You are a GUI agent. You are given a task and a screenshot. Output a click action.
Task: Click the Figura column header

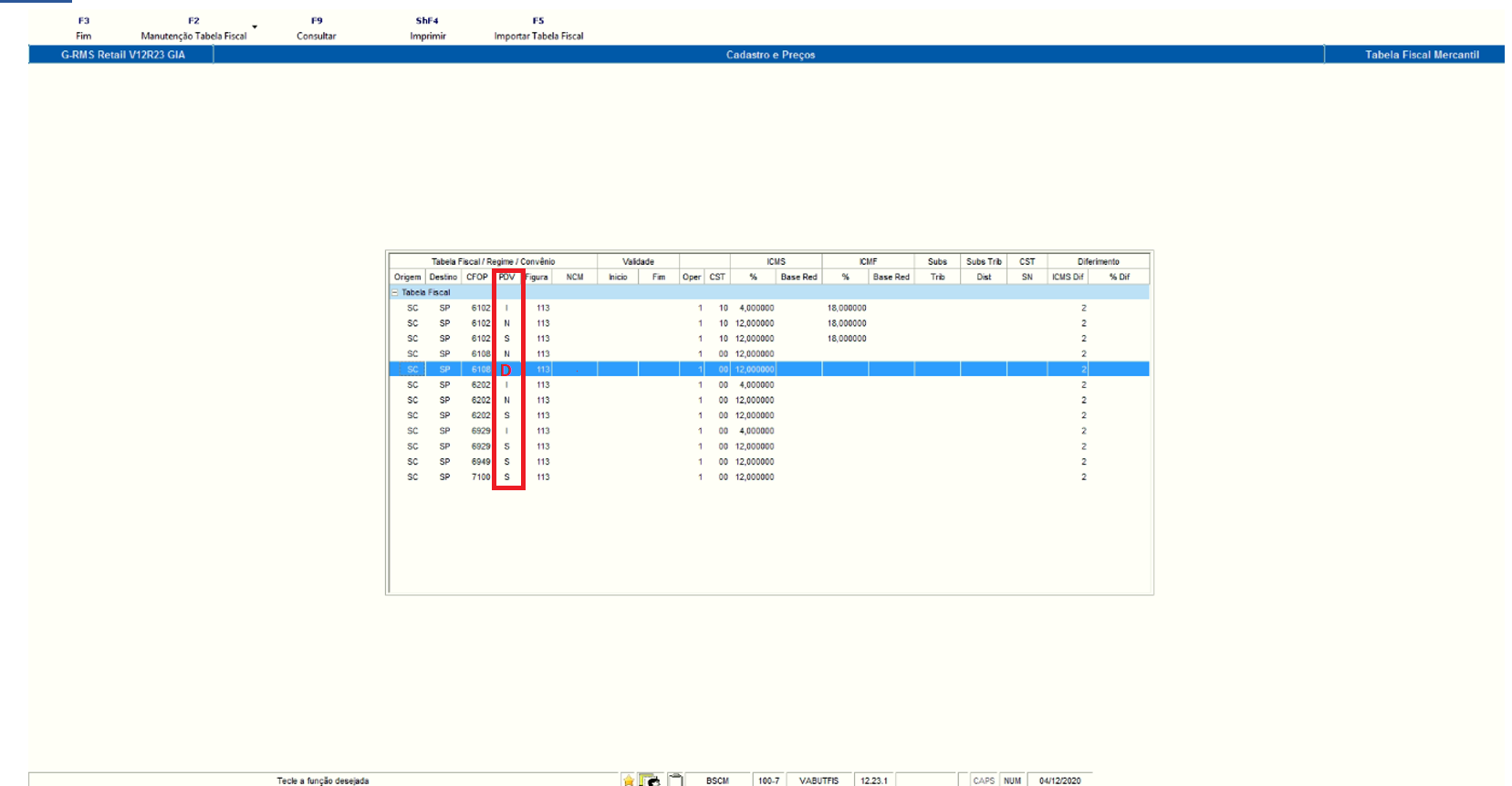tap(537, 277)
